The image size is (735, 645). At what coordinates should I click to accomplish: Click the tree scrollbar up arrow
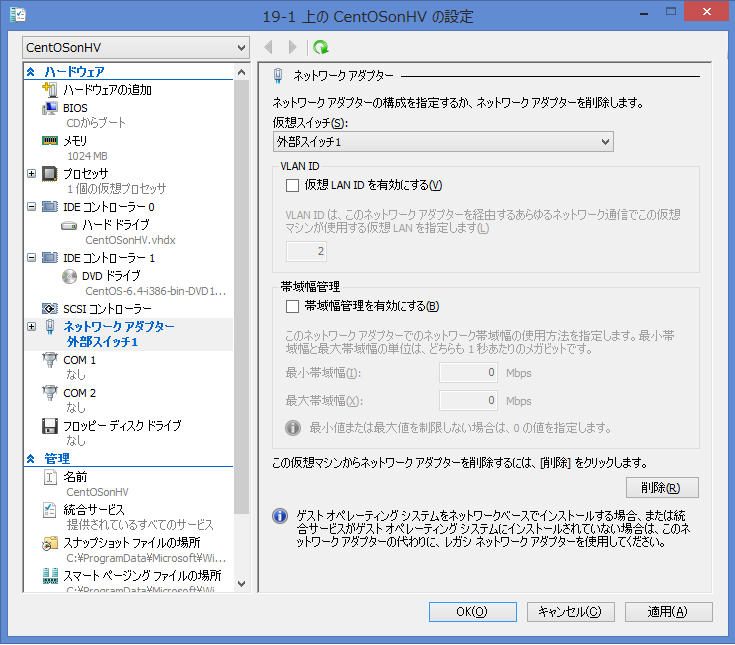click(241, 72)
